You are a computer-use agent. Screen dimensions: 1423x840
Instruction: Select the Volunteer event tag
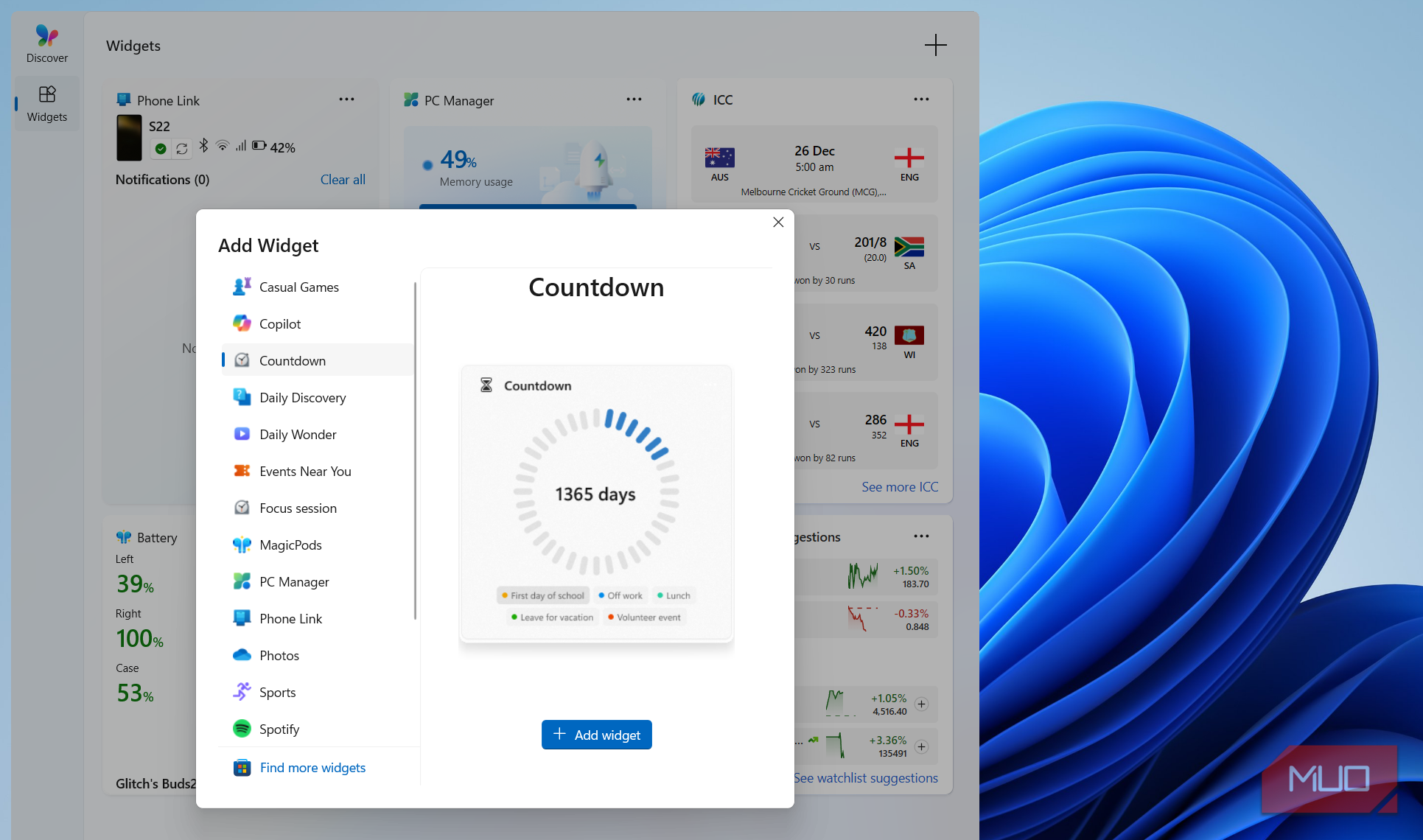click(x=645, y=617)
